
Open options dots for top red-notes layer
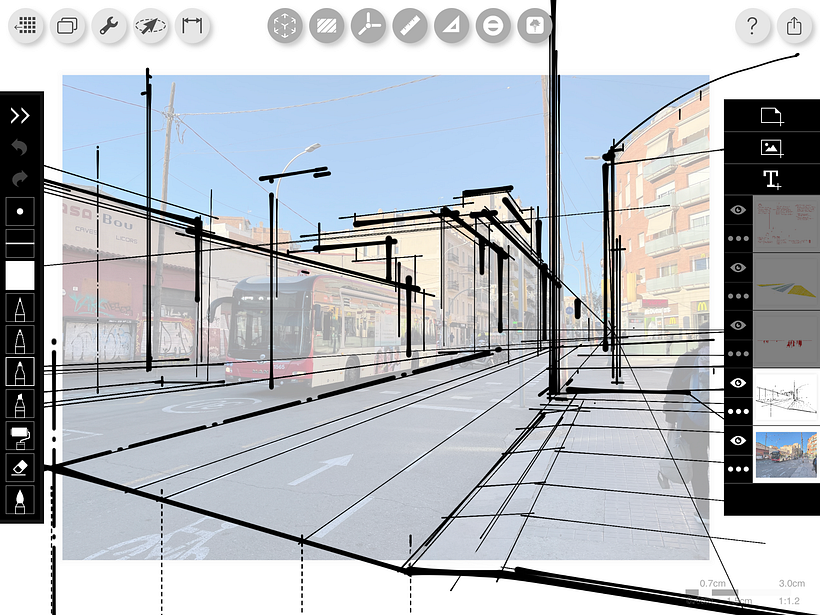tap(738, 238)
